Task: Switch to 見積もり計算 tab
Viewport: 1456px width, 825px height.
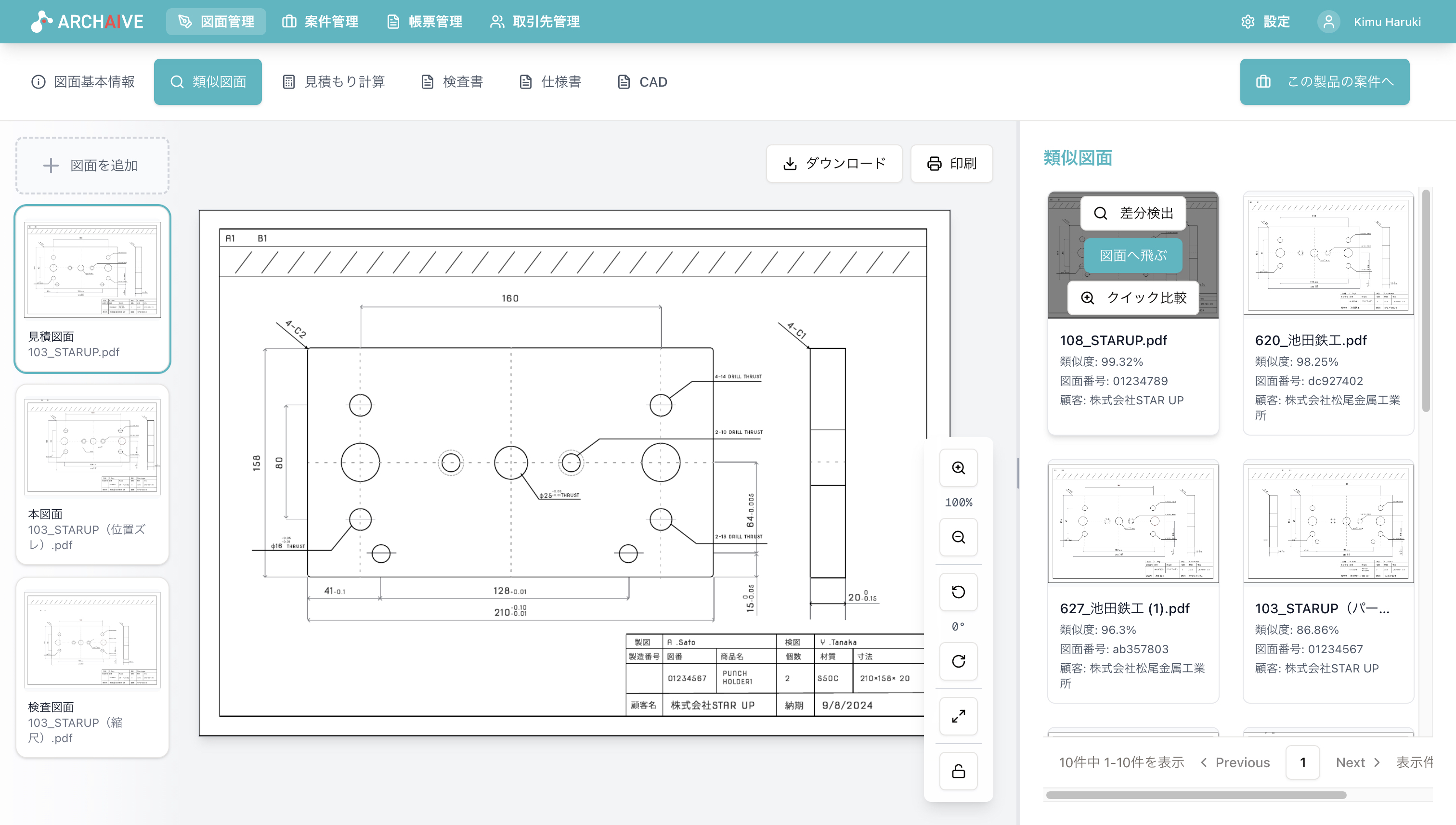Action: pyautogui.click(x=333, y=82)
